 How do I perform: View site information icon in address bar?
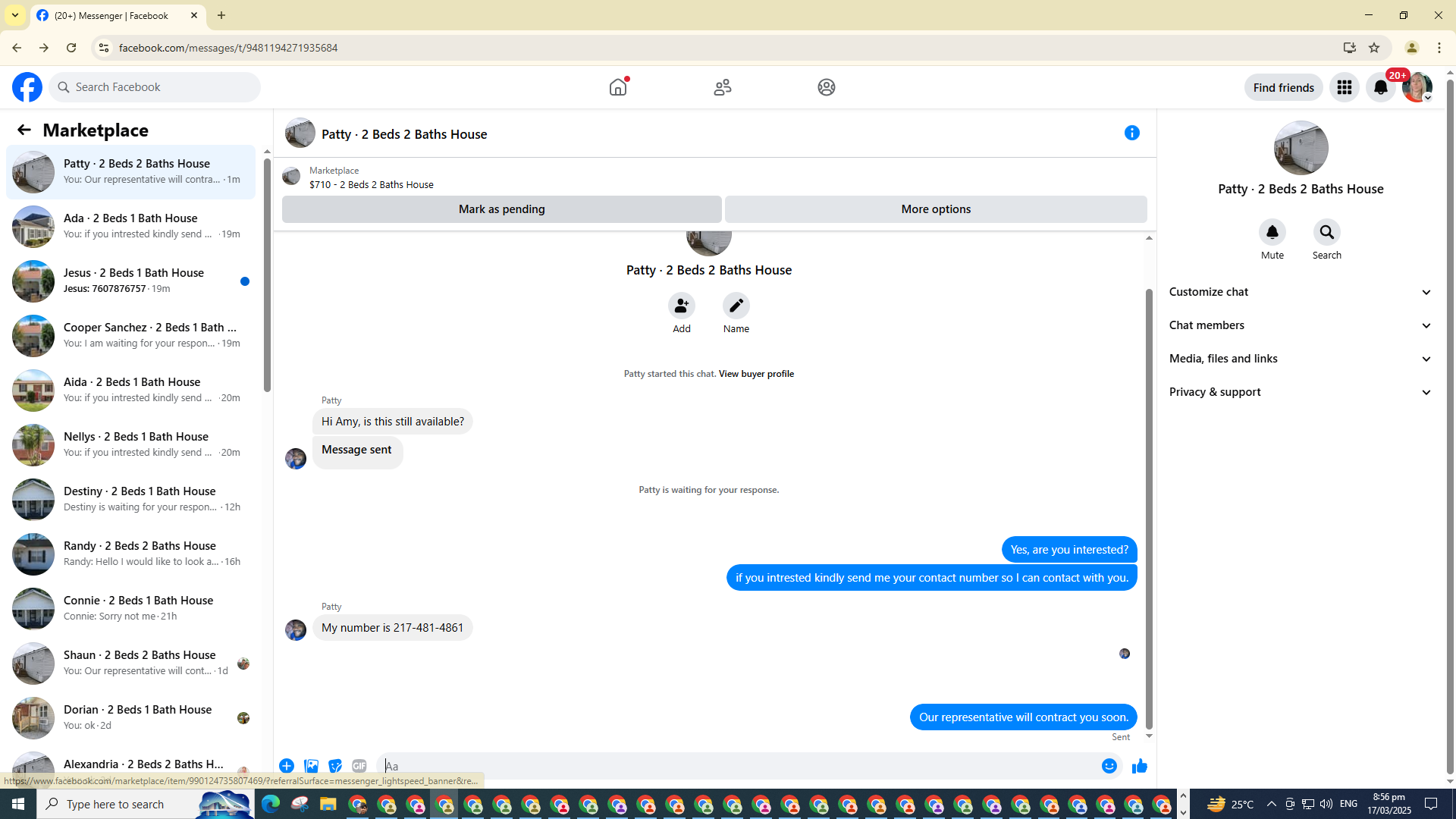coord(104,48)
